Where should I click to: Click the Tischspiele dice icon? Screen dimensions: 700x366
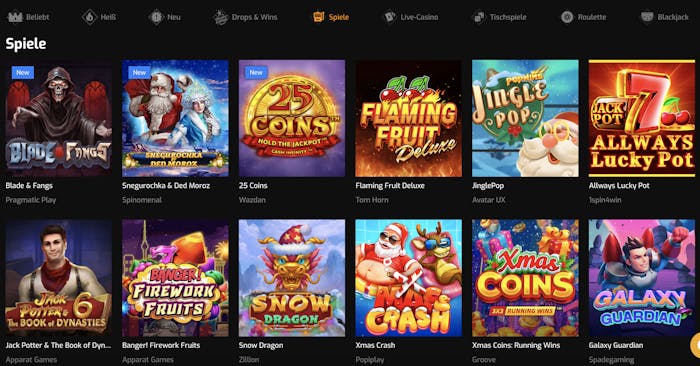pos(479,17)
